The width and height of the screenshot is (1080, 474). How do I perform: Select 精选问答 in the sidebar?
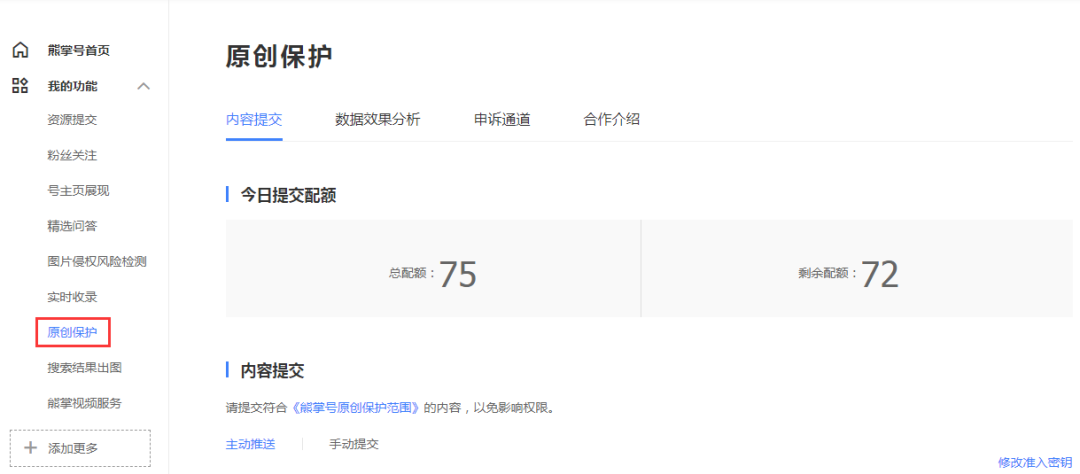72,226
